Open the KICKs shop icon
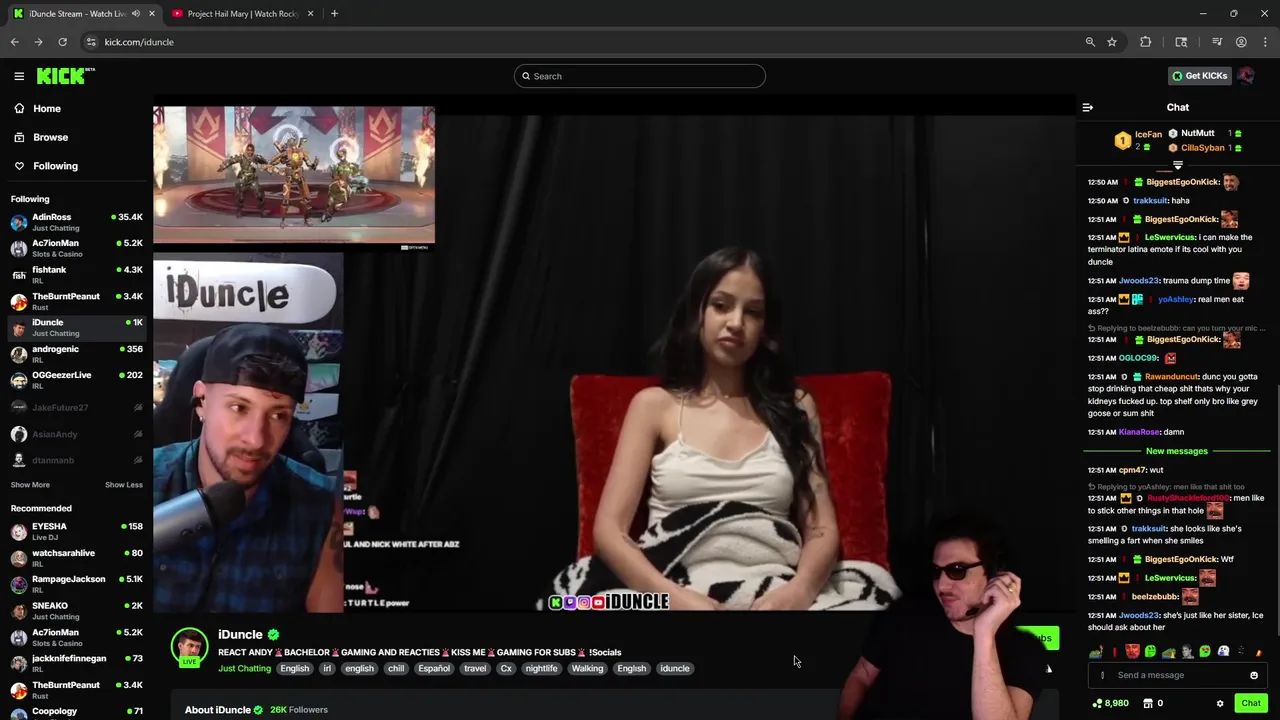Viewport: 1280px width, 720px height. point(1148,703)
